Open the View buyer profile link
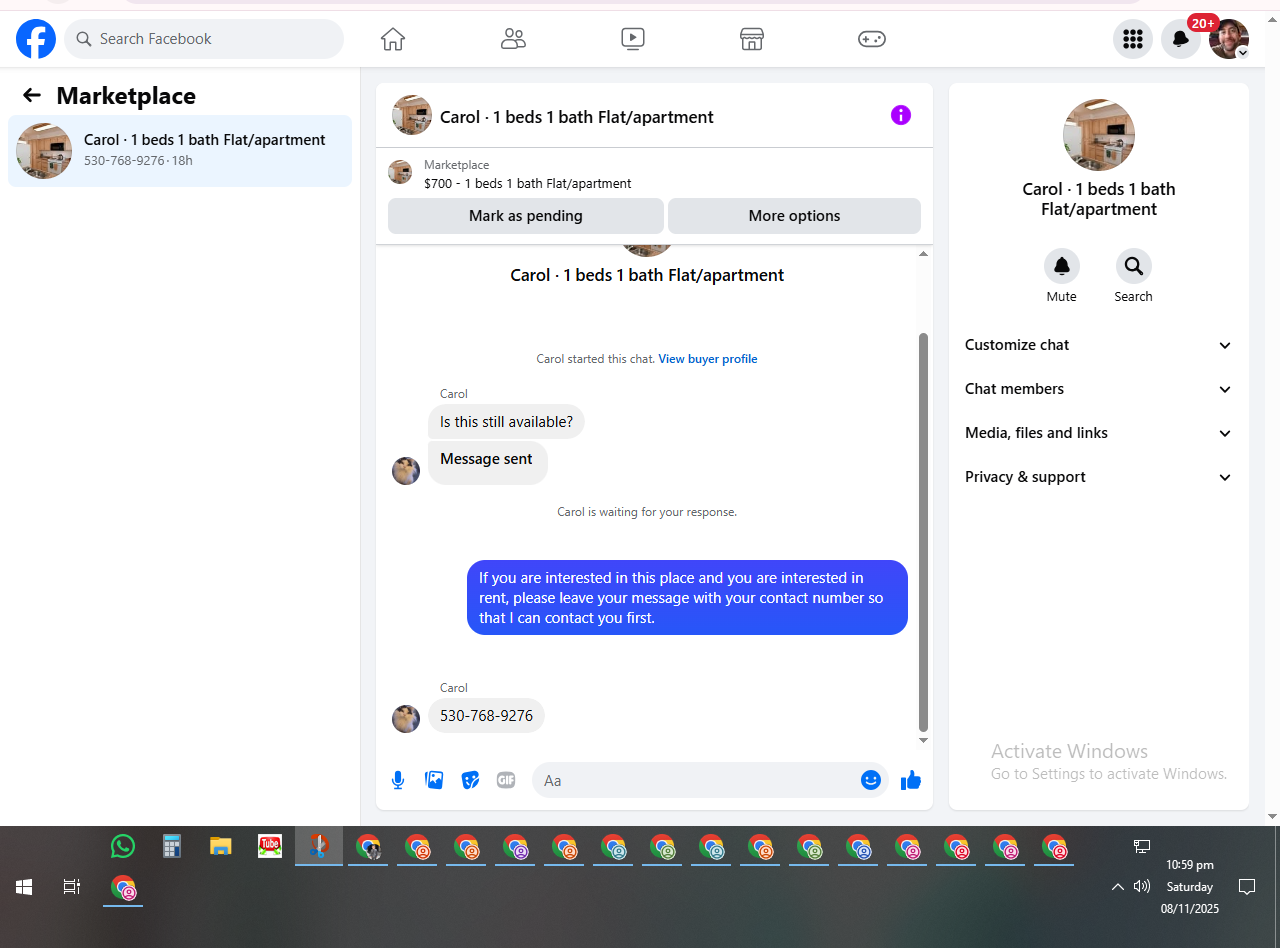Screen dimensions: 1280x948 point(708,359)
